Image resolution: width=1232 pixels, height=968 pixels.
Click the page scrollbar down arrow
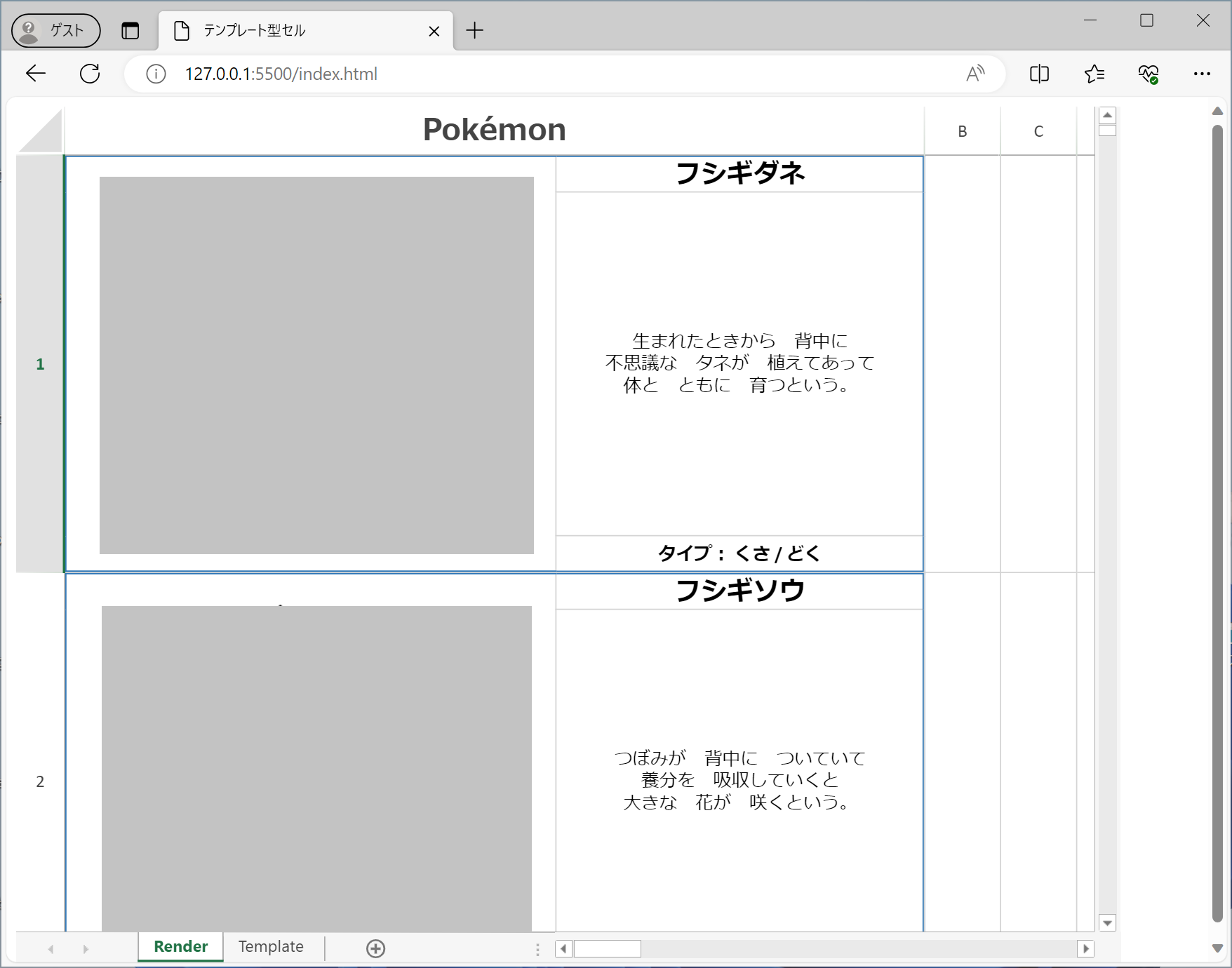click(1218, 948)
